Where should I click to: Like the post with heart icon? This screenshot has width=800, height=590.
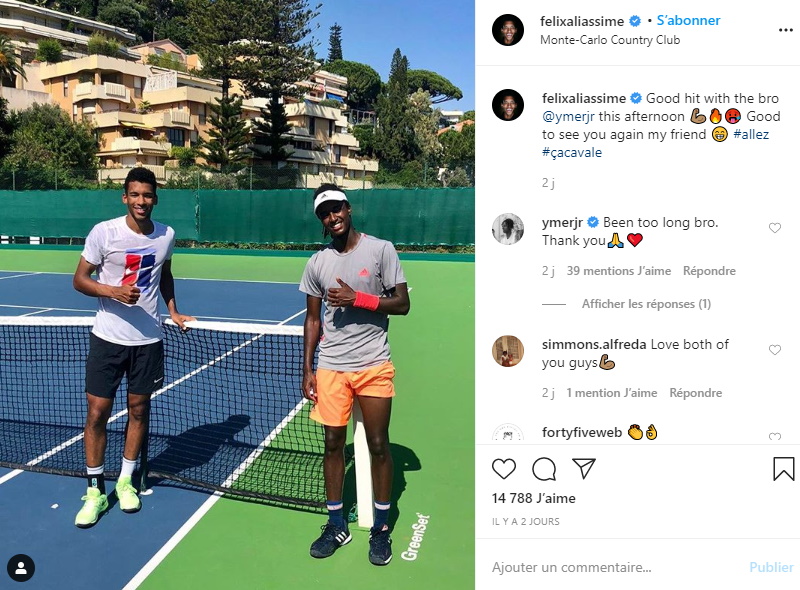point(504,469)
